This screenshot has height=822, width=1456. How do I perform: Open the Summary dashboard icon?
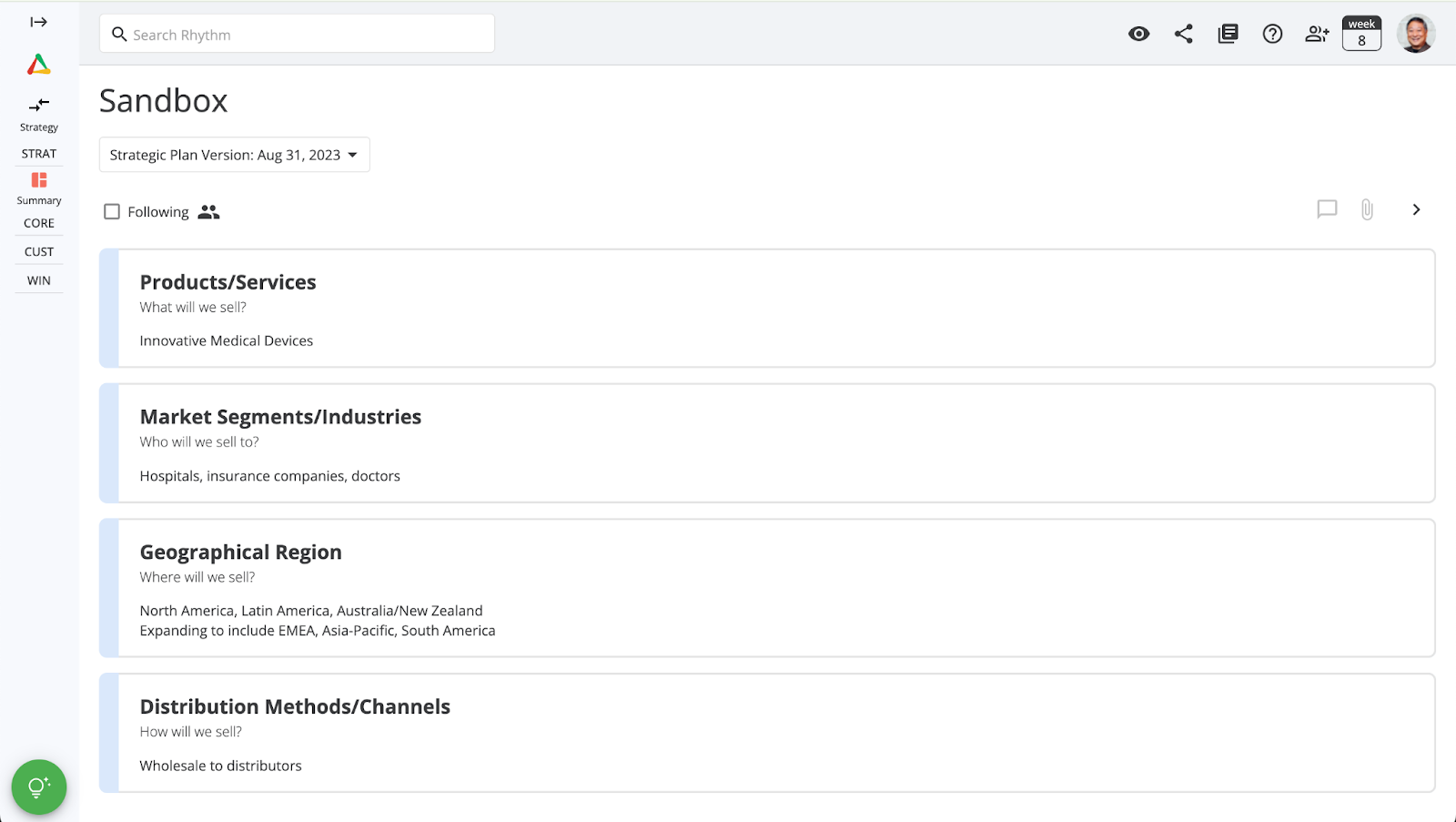[x=39, y=180]
